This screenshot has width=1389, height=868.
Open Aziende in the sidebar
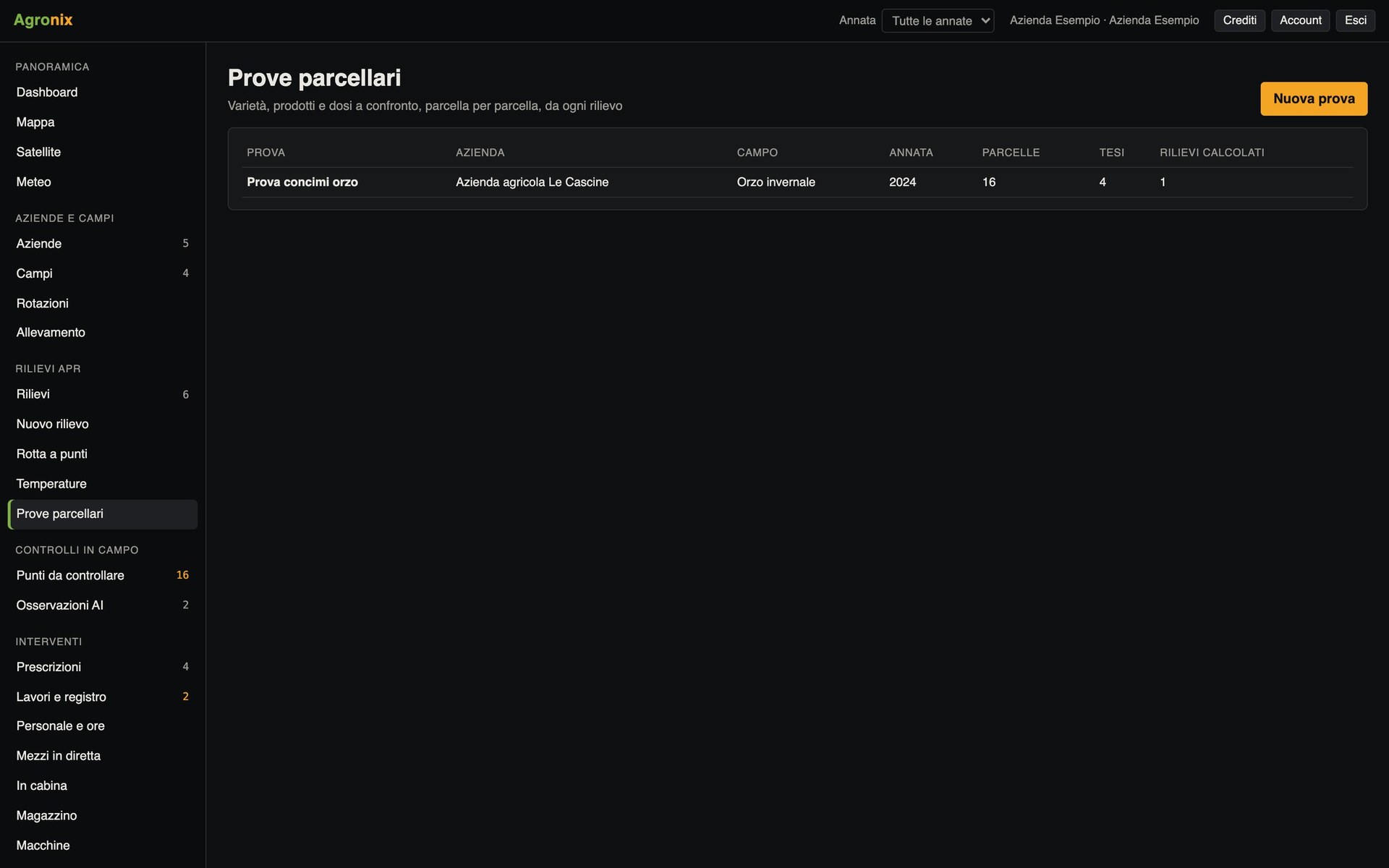(x=103, y=244)
